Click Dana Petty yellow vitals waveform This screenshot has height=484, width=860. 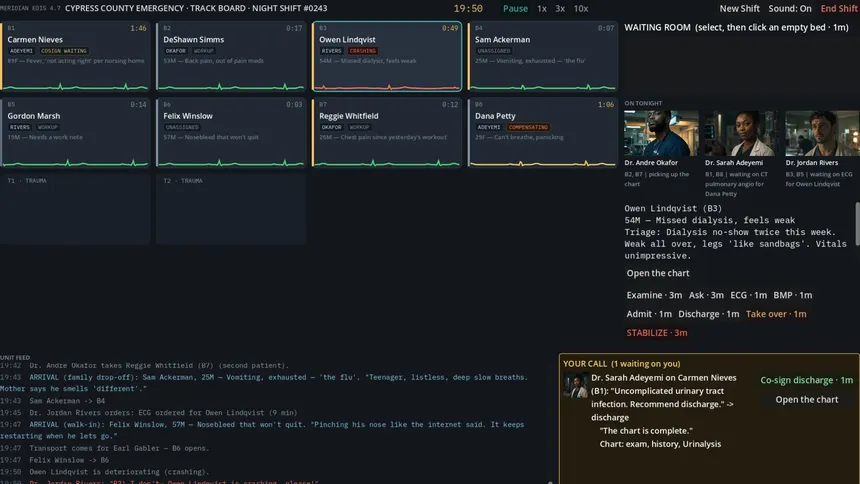[542, 163]
